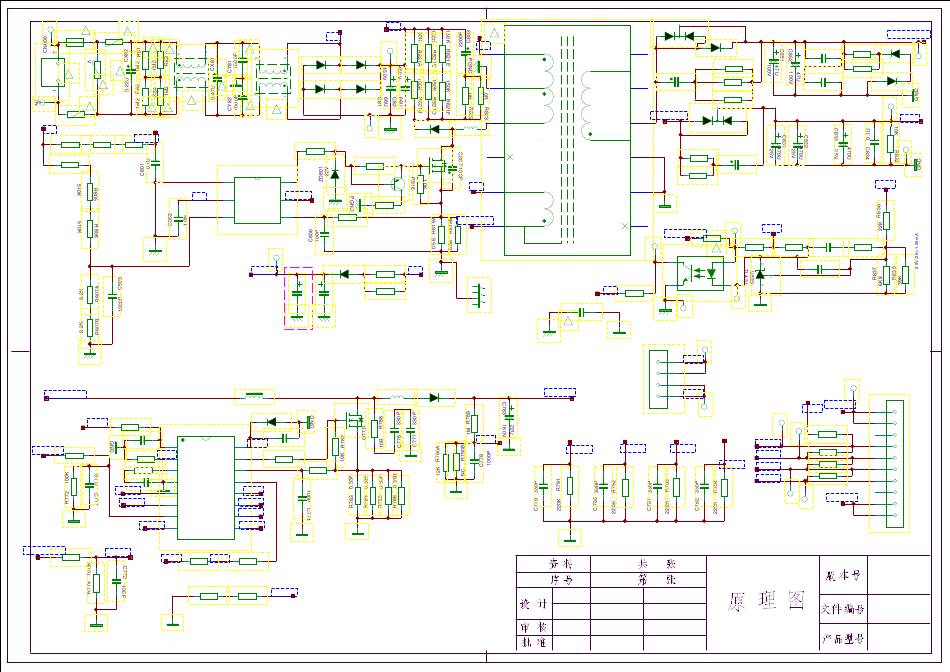Click resistor R774

click(96, 584)
